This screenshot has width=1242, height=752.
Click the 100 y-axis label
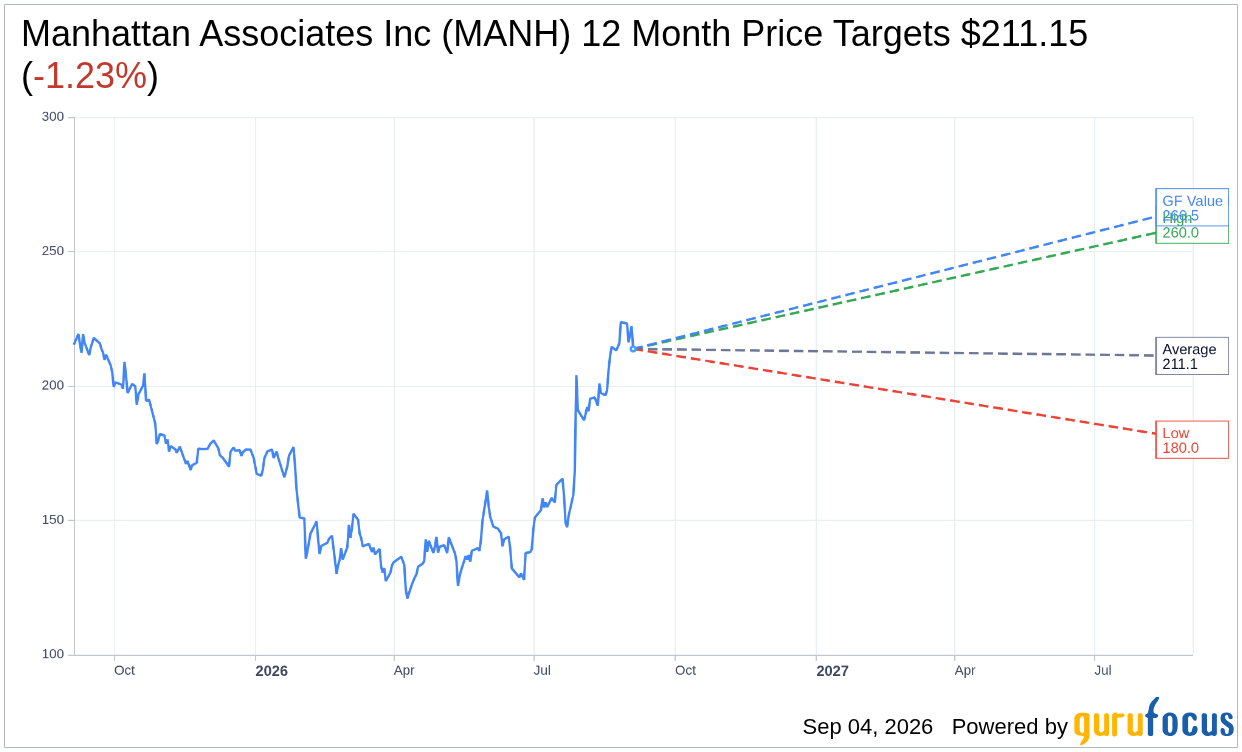(x=53, y=654)
